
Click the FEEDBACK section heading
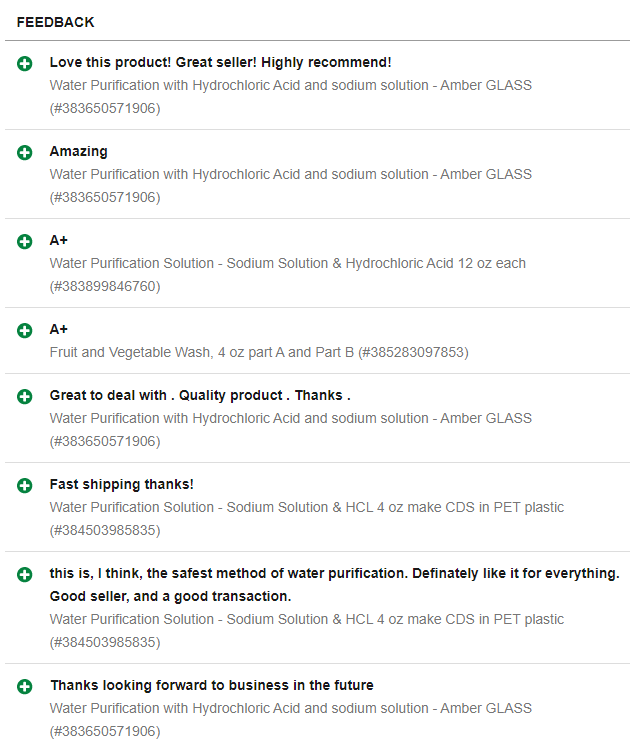tap(55, 22)
